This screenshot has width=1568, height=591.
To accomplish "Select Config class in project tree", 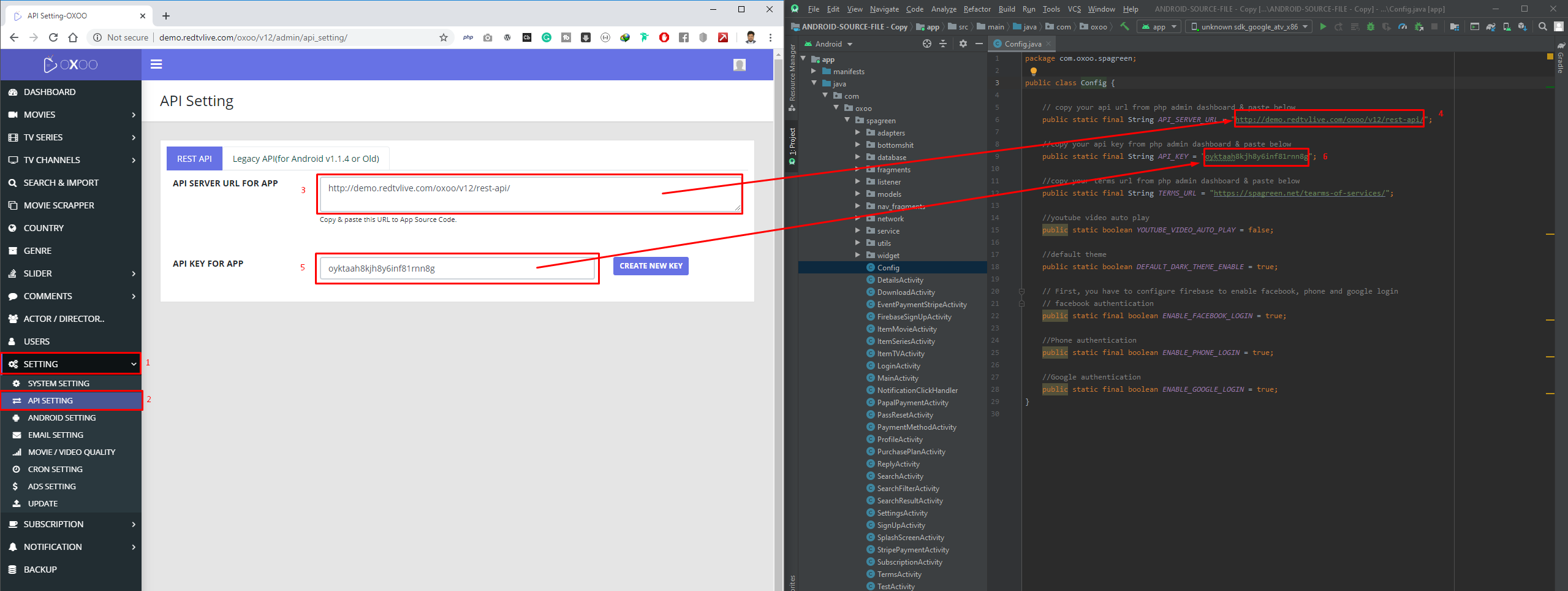I will coord(888,267).
